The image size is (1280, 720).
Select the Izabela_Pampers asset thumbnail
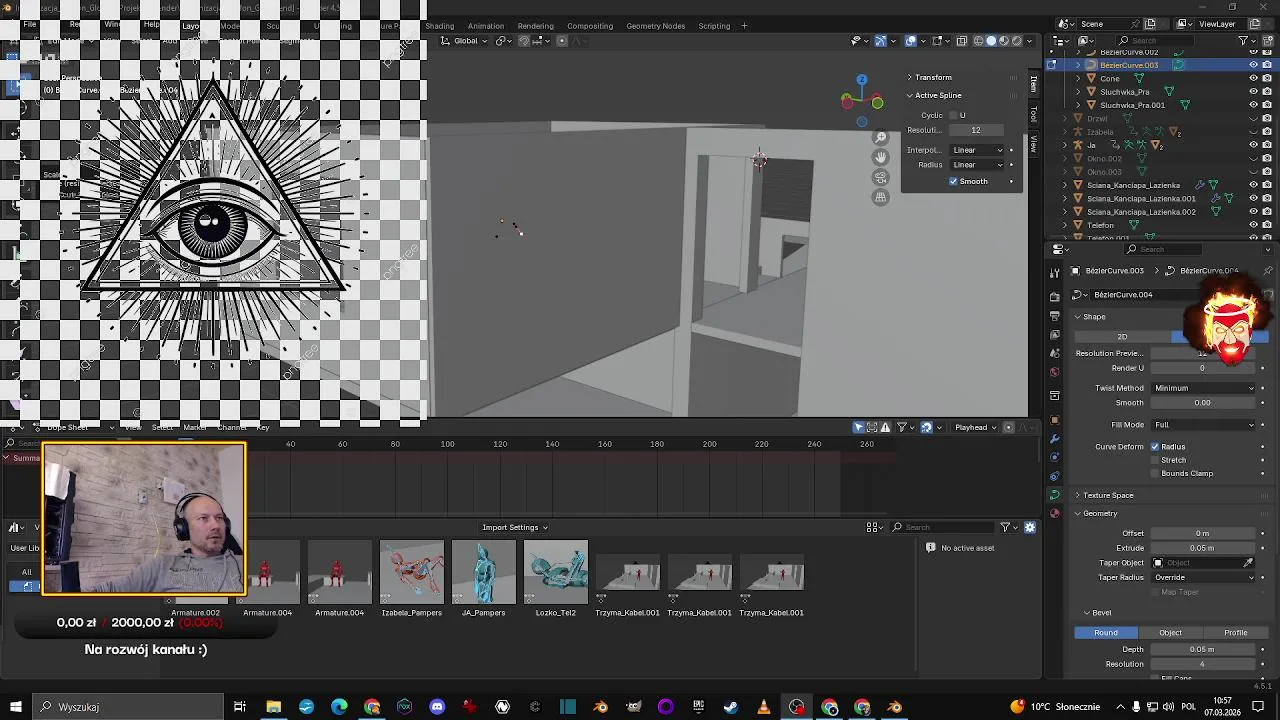(x=412, y=574)
